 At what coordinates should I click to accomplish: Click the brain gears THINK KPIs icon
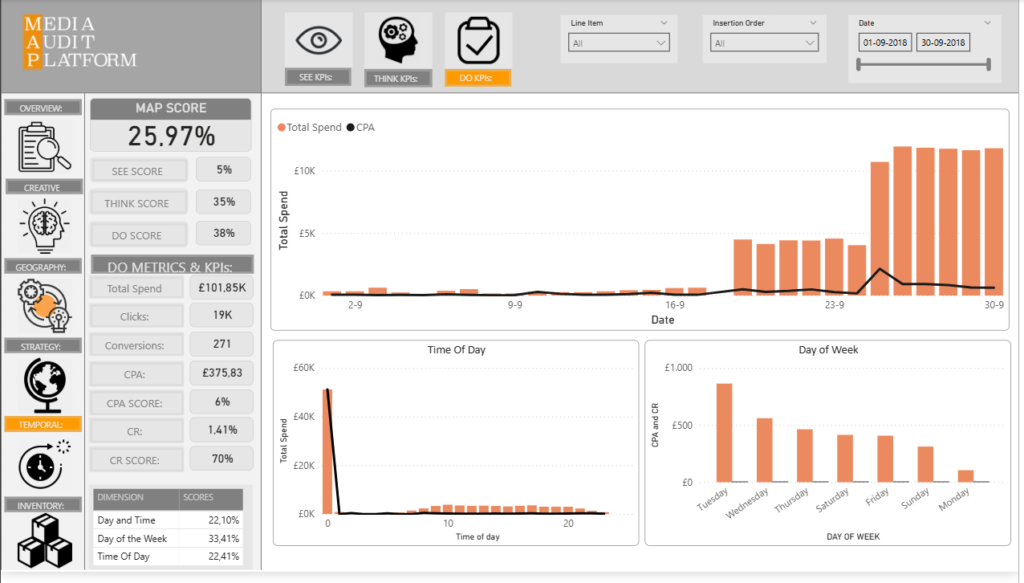coord(398,40)
